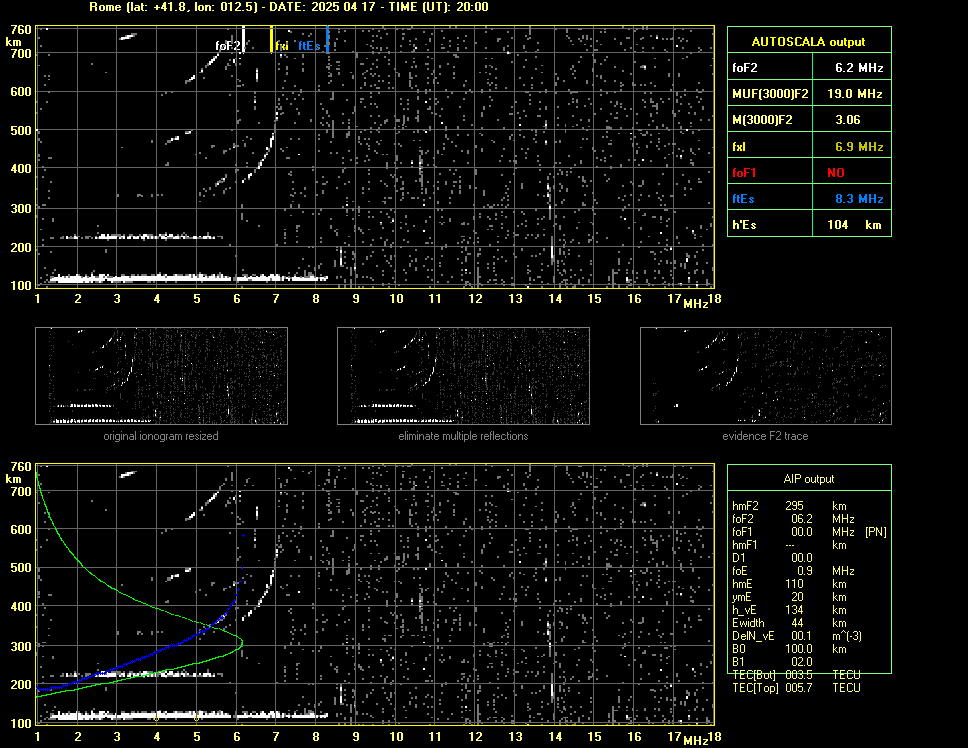This screenshot has width=968, height=748.
Task: Click the 'foF2' row label in AUTOSCALA table
Action: [745, 68]
